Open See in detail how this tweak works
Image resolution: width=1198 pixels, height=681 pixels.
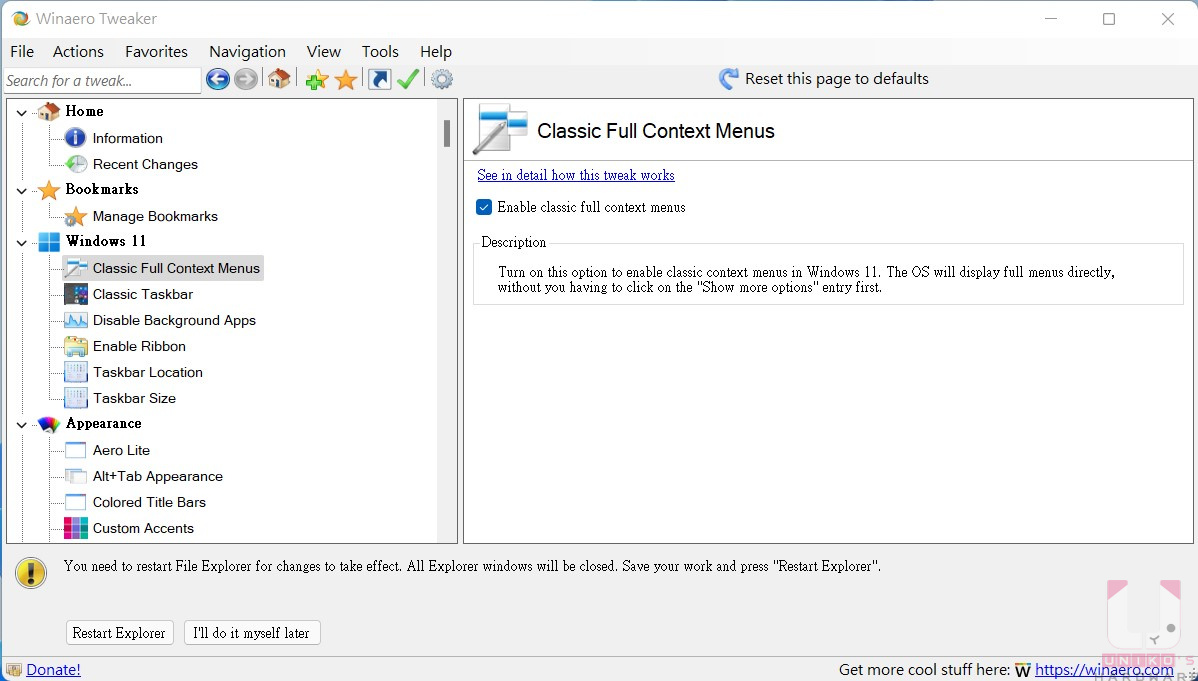(576, 175)
